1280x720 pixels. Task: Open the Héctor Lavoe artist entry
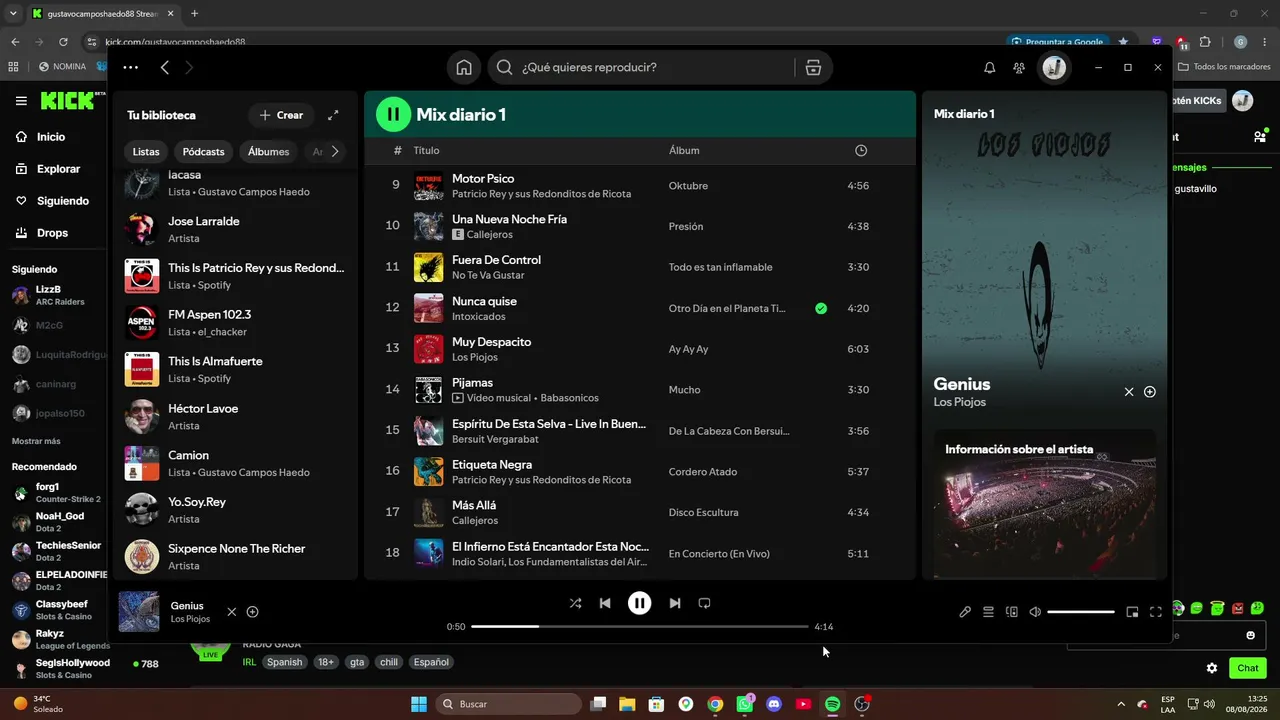[235, 416]
